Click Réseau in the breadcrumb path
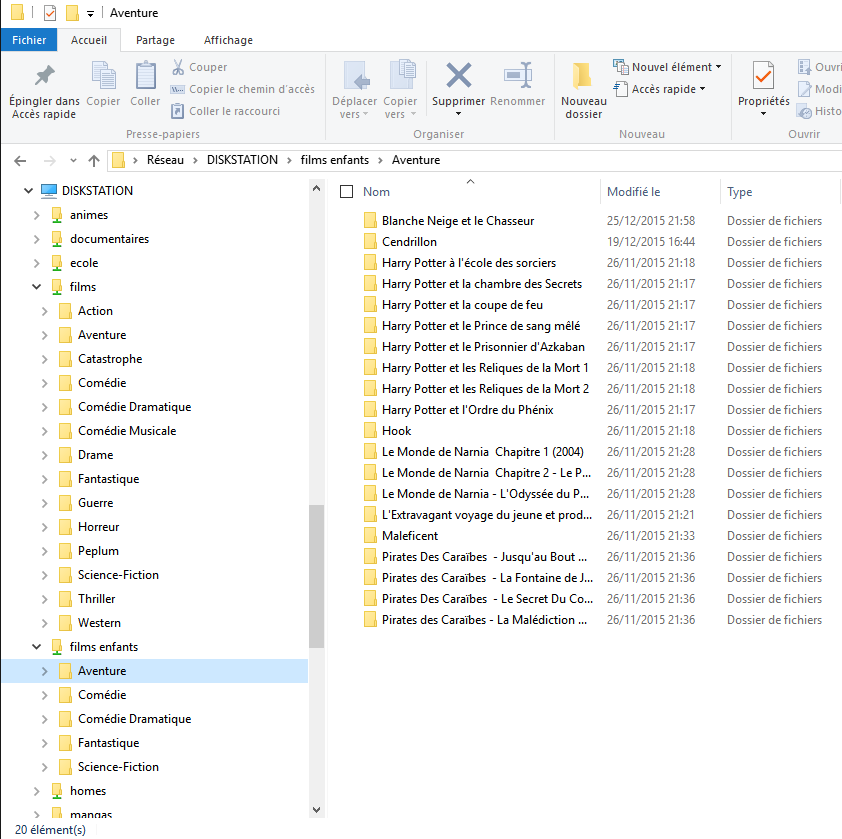This screenshot has width=842, height=839. (x=165, y=160)
